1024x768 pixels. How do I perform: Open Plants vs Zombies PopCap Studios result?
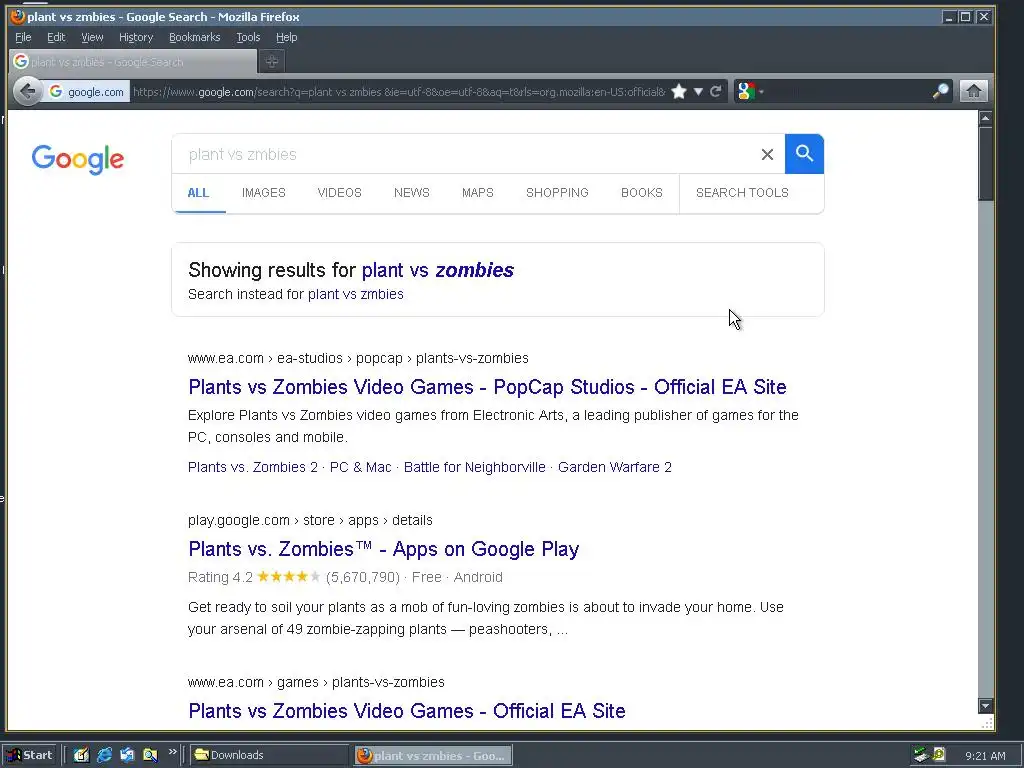[x=487, y=387]
